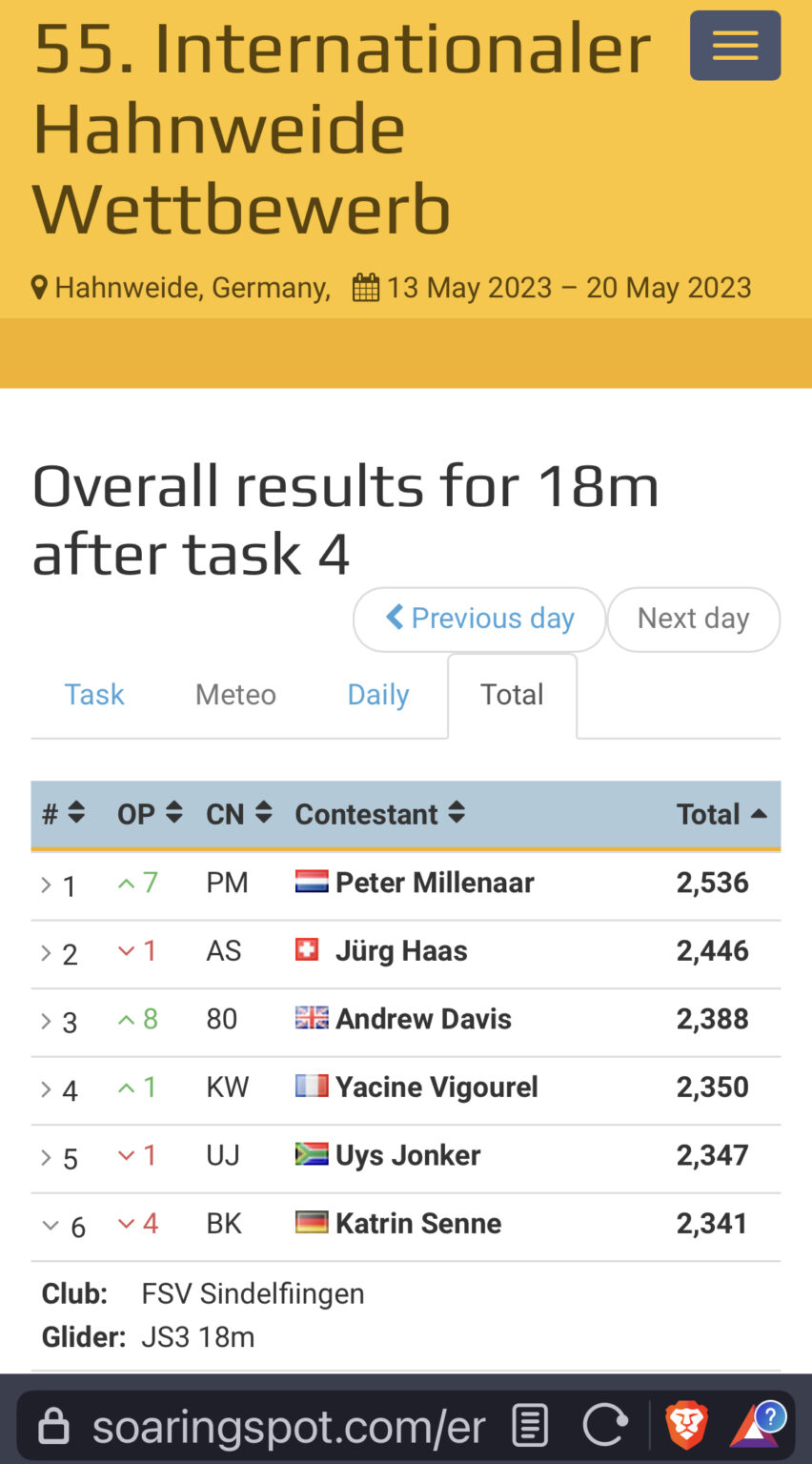This screenshot has height=1464, width=812.
Task: Sort by Total column header
Action: pos(721,814)
